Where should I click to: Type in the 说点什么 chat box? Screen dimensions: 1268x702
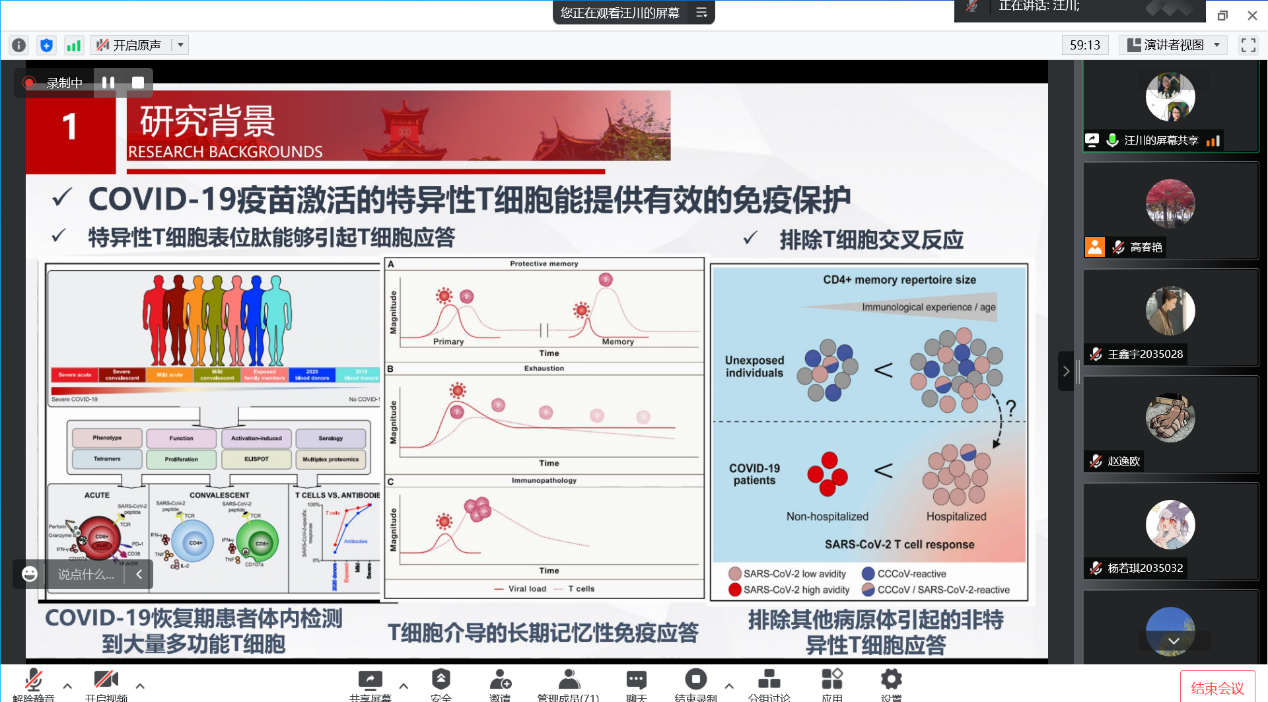[x=86, y=574]
